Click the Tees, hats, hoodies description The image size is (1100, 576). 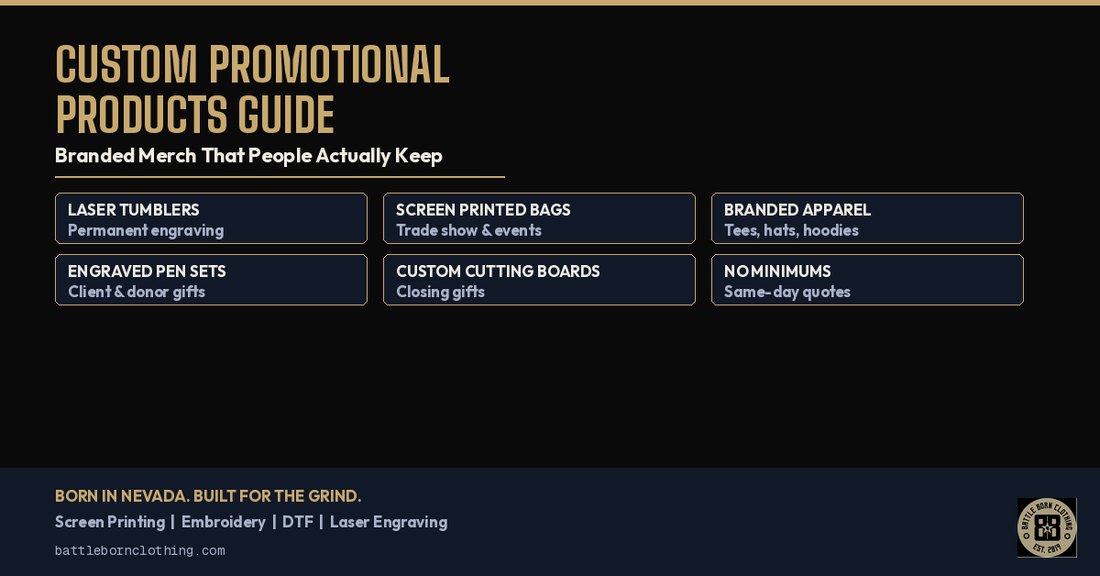click(791, 230)
